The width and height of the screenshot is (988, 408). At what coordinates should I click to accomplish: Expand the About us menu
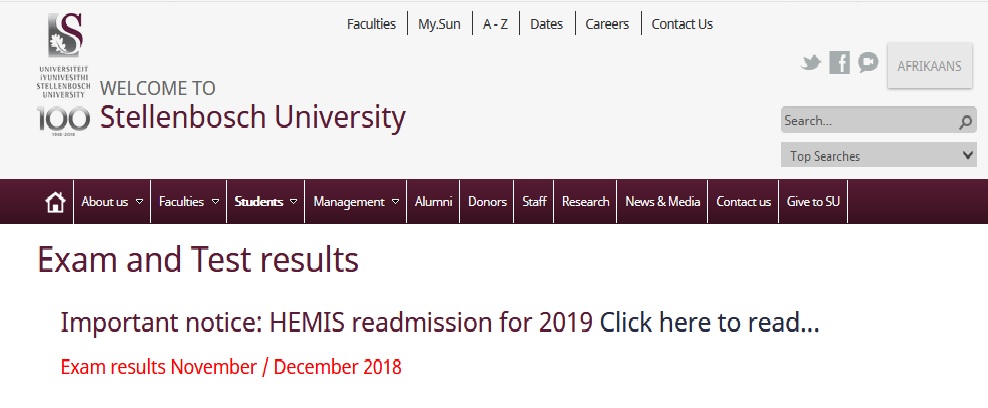[112, 202]
